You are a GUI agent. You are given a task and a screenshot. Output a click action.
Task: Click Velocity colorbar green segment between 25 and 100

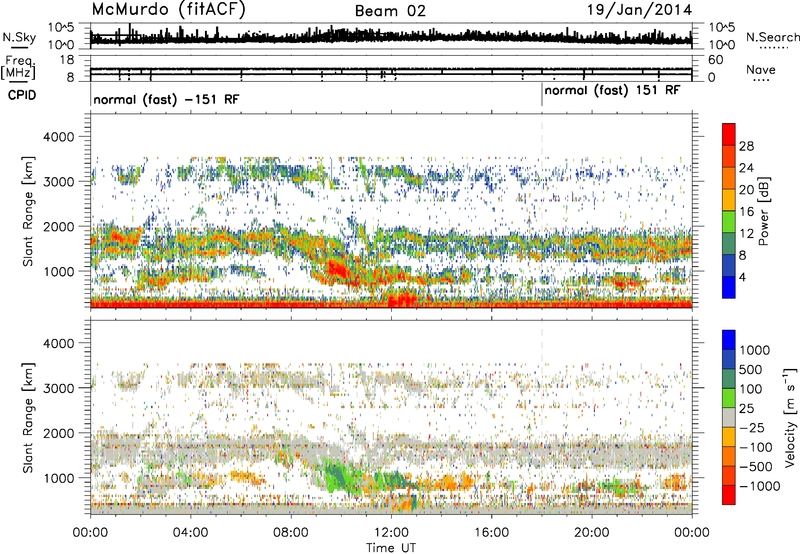(x=729, y=398)
